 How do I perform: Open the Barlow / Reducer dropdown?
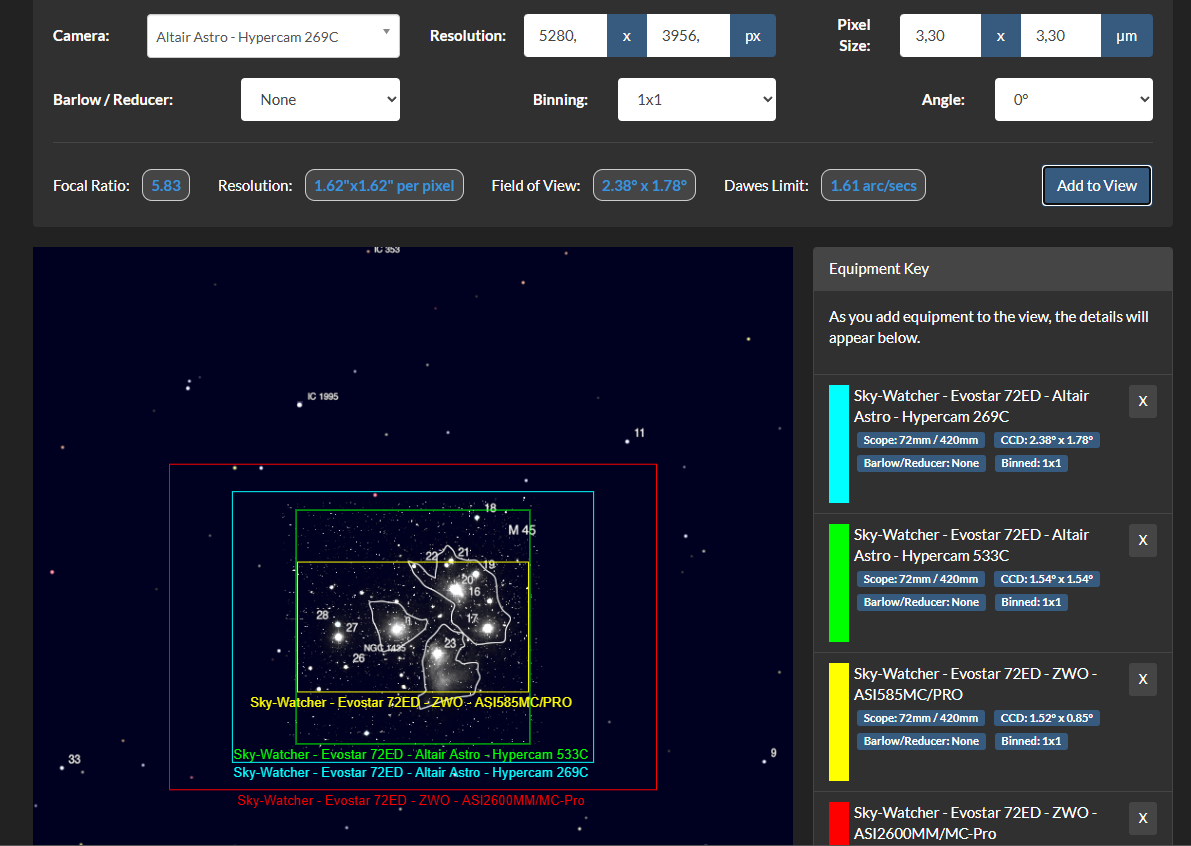(x=320, y=99)
